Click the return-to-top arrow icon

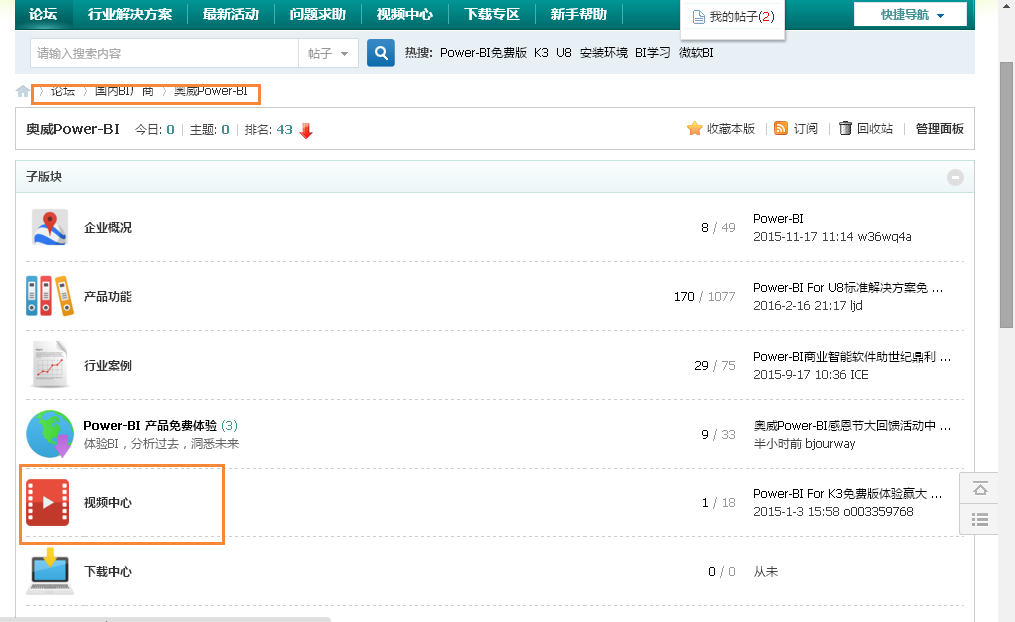980,489
